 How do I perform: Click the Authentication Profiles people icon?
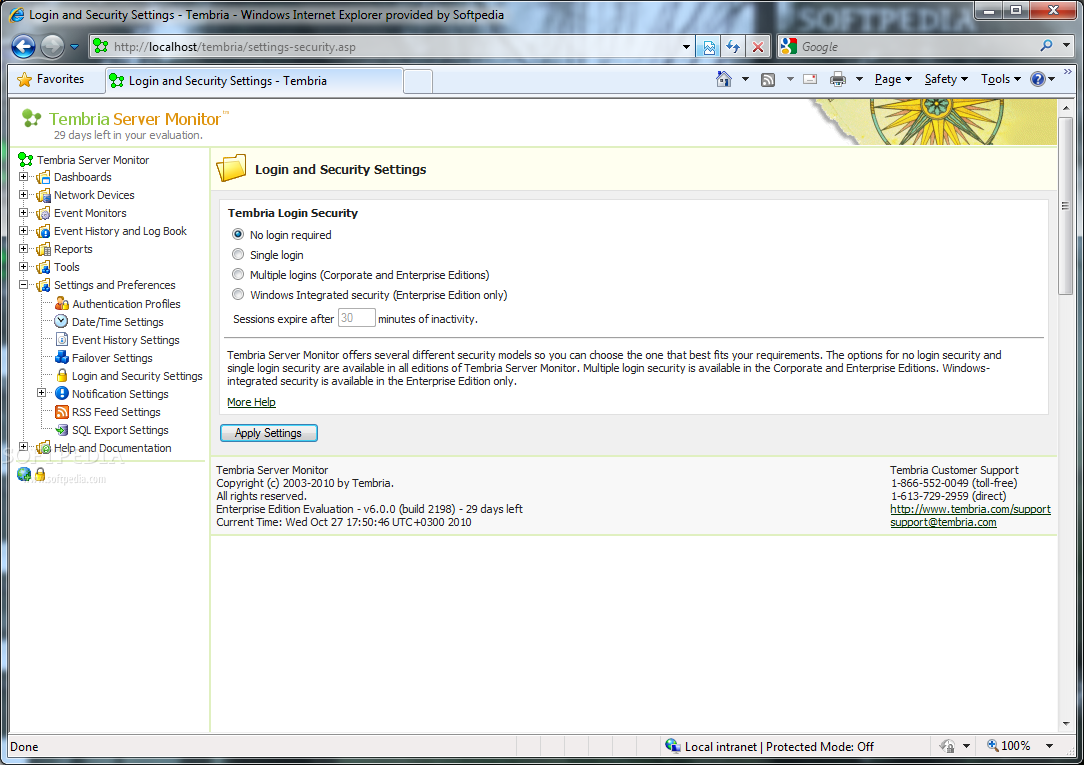62,303
